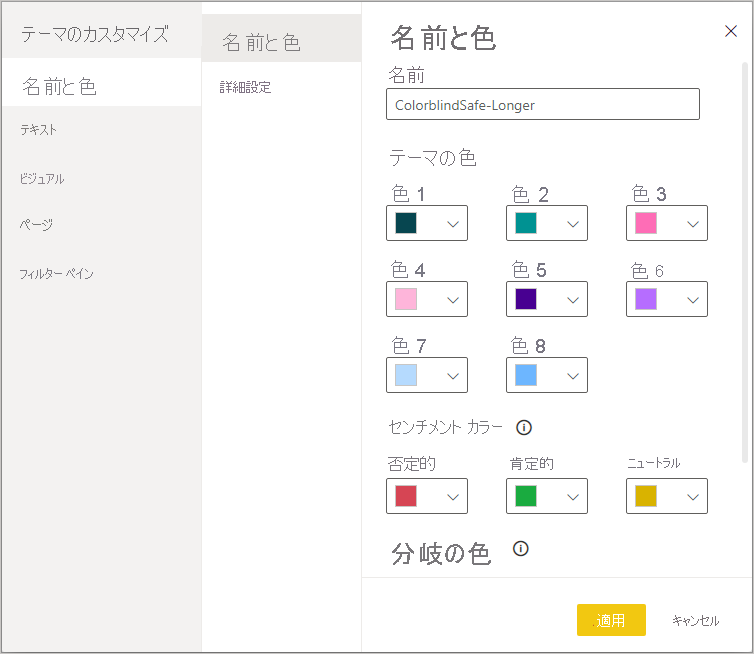This screenshot has height=654, width=754.
Task: Click the info icon next to 分岐の色
Action: tap(520, 548)
